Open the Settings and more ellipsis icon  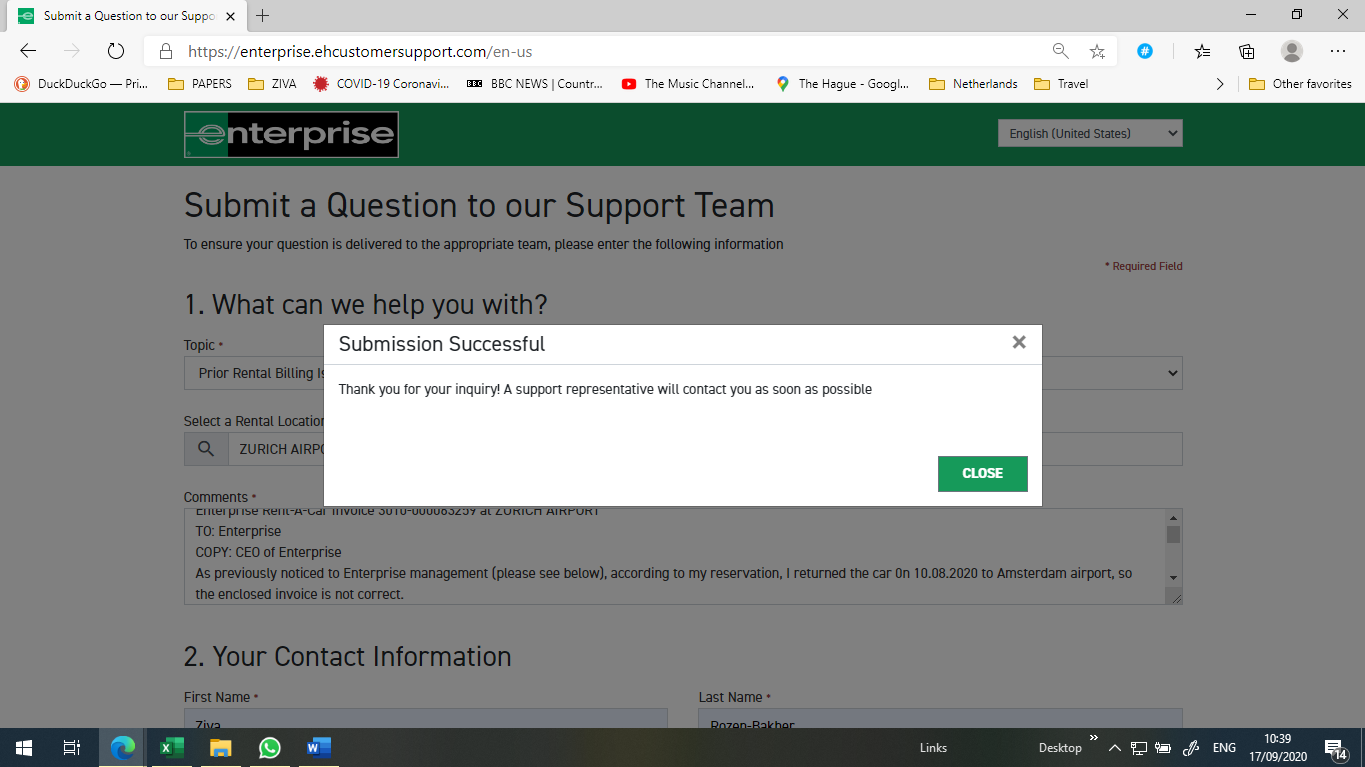pos(1337,50)
